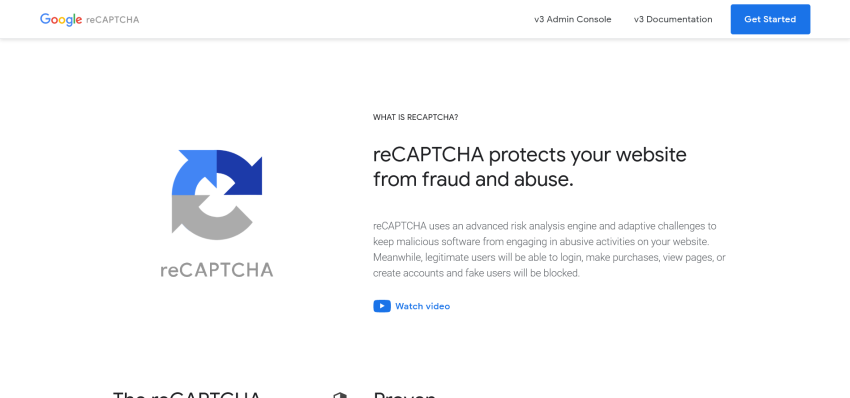Click the Google logo in the header
Screen dimensions: 850x398
[x=61, y=20]
